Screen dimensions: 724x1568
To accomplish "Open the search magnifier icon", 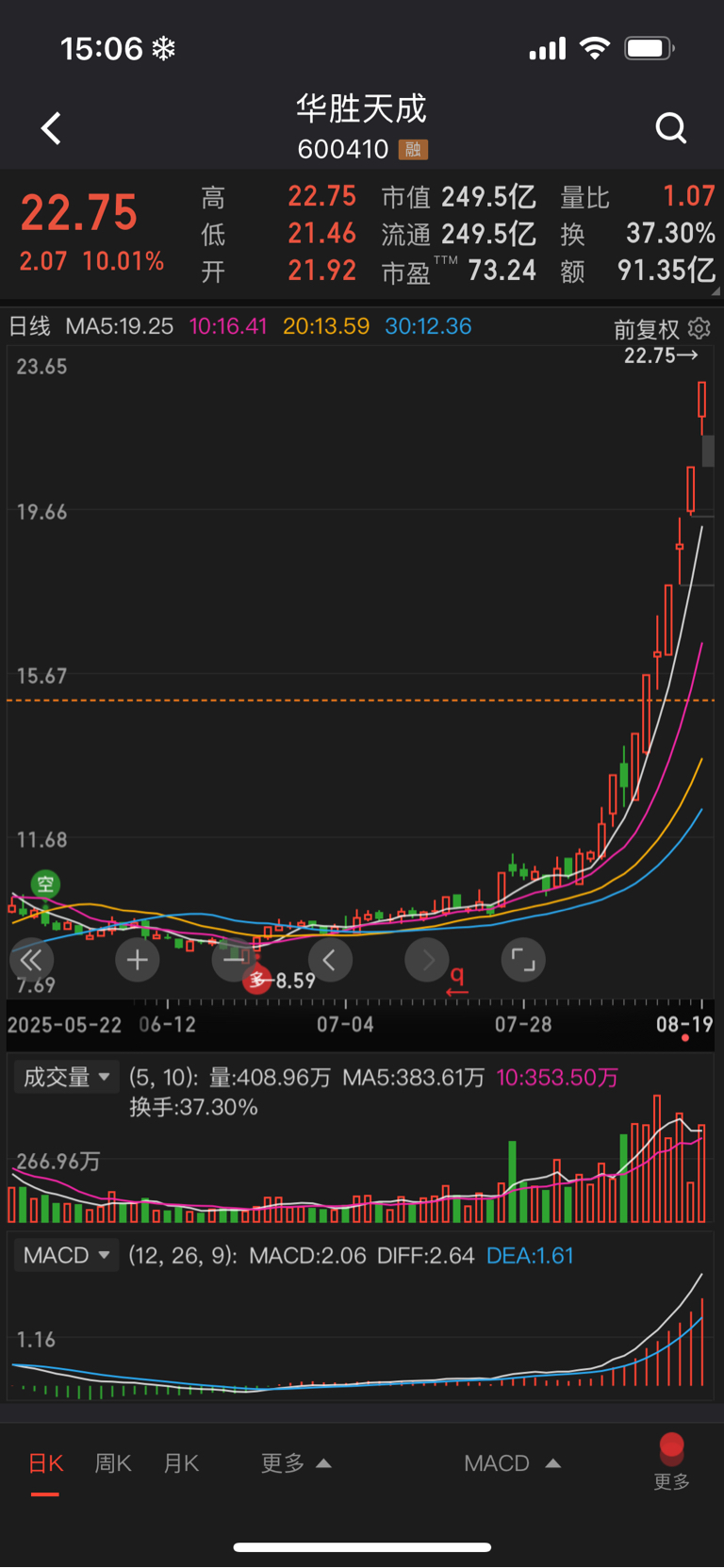I will [x=671, y=127].
